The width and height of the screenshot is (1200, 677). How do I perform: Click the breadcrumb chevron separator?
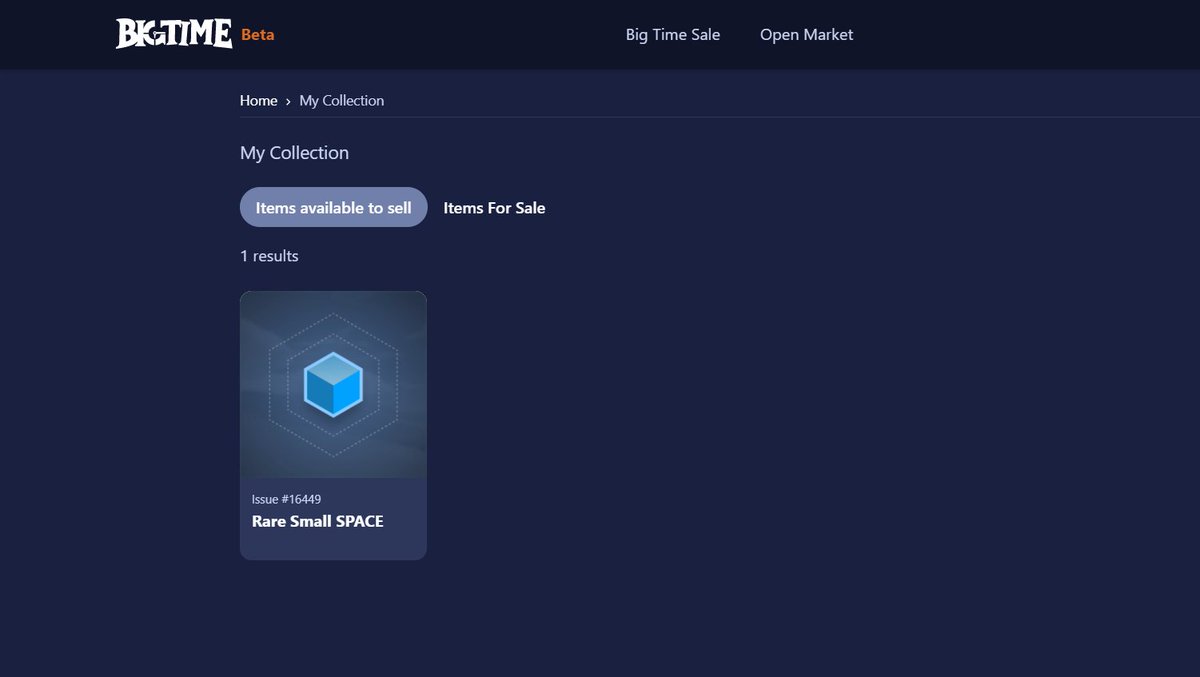(287, 101)
